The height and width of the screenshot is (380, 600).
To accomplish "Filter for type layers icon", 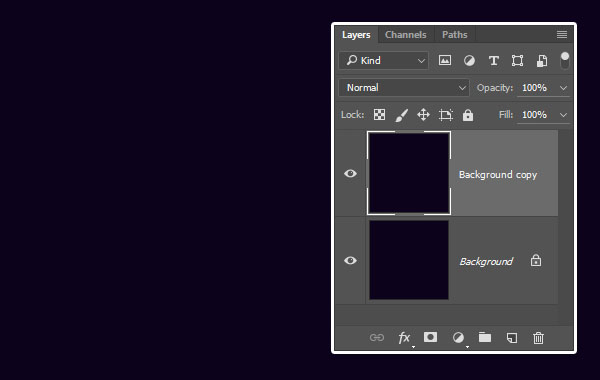I will click(494, 60).
